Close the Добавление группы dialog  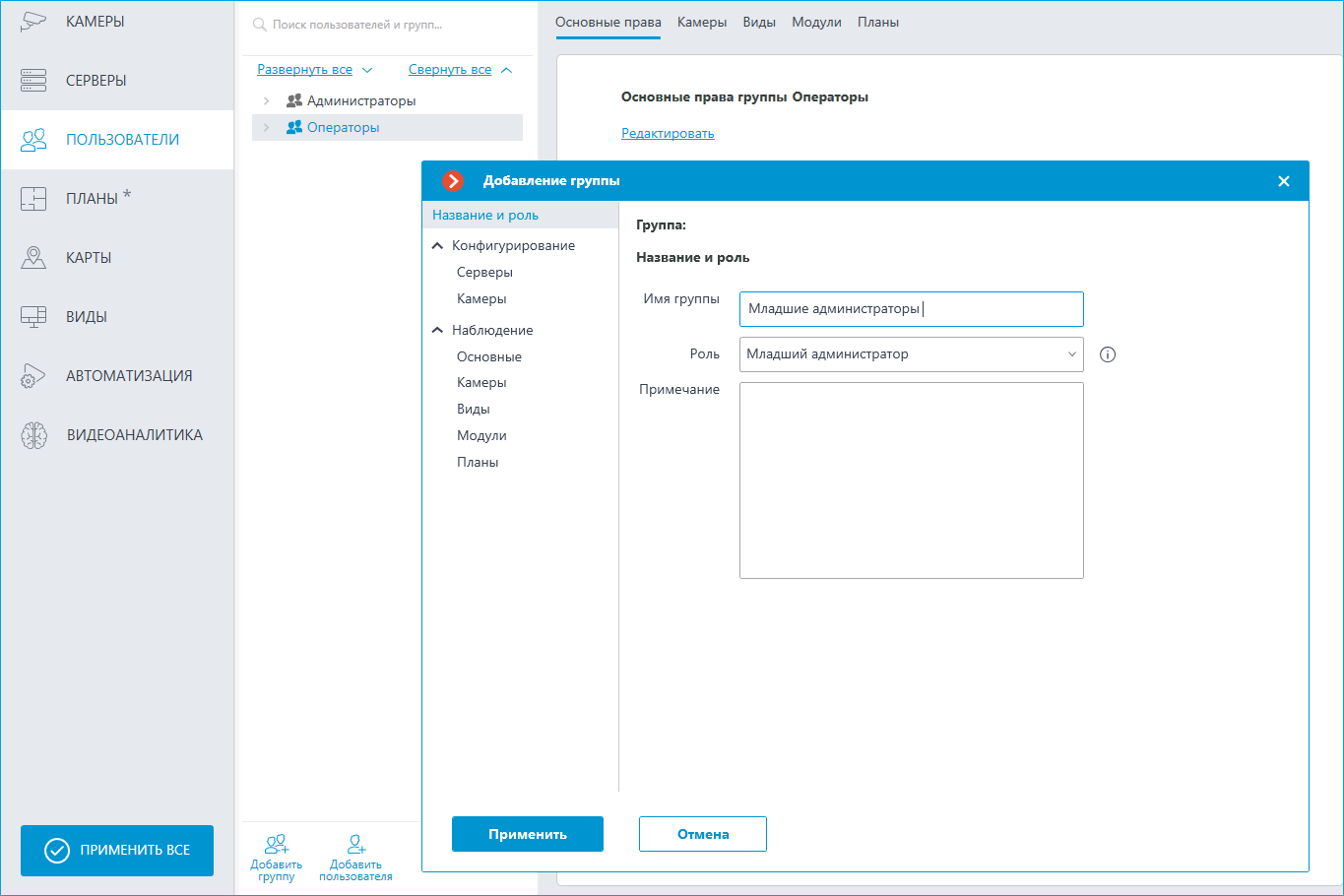[1284, 181]
